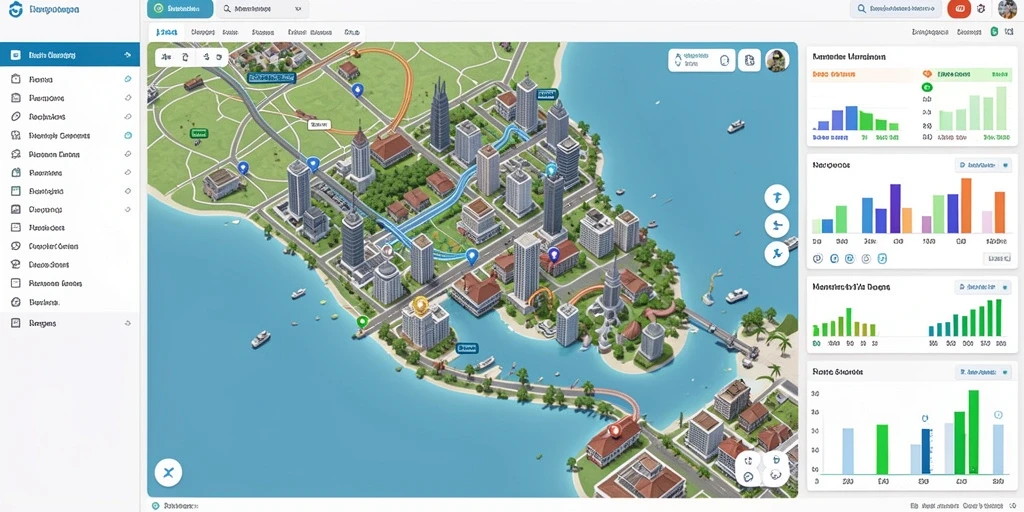Click the small button at the second panel's bottom right

tap(997, 259)
